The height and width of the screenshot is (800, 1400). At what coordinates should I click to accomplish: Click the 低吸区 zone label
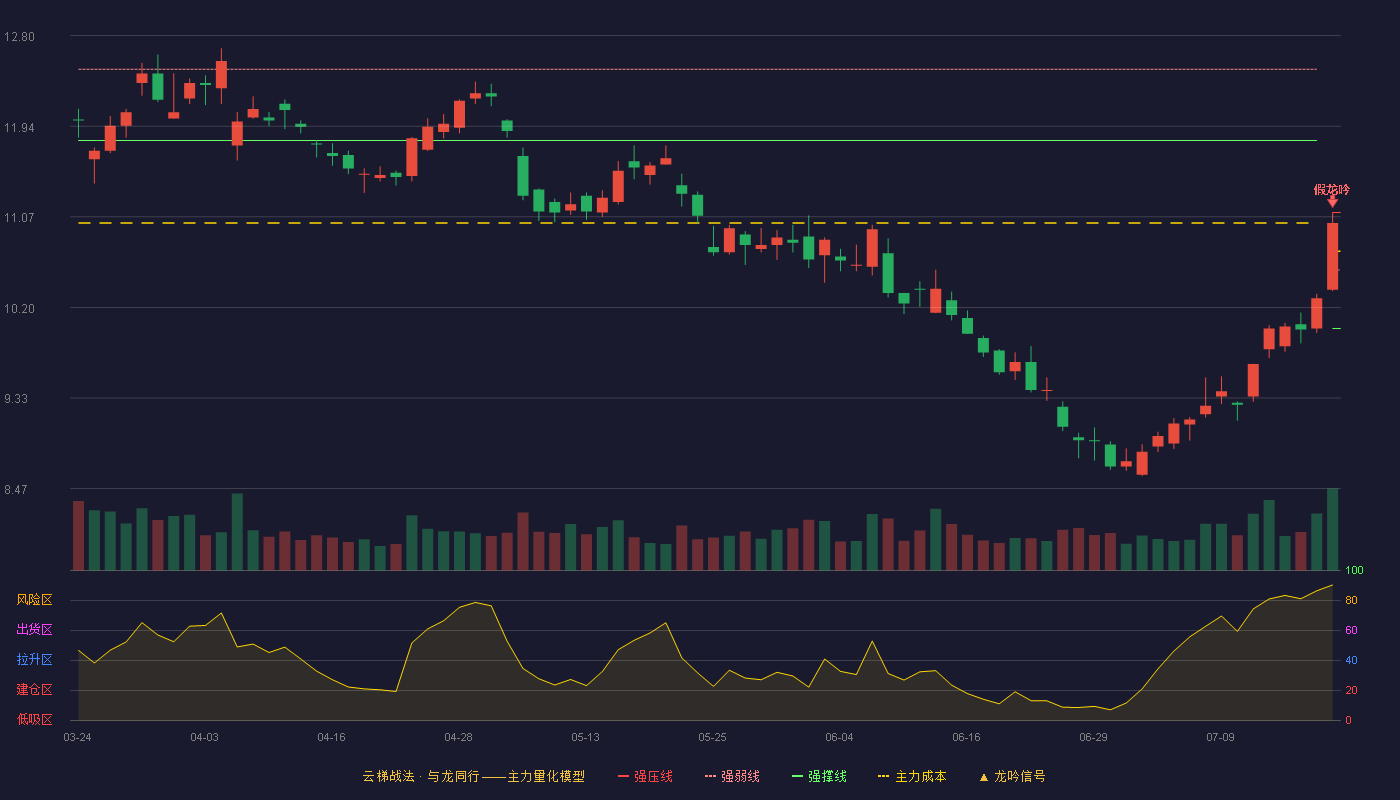[34, 719]
